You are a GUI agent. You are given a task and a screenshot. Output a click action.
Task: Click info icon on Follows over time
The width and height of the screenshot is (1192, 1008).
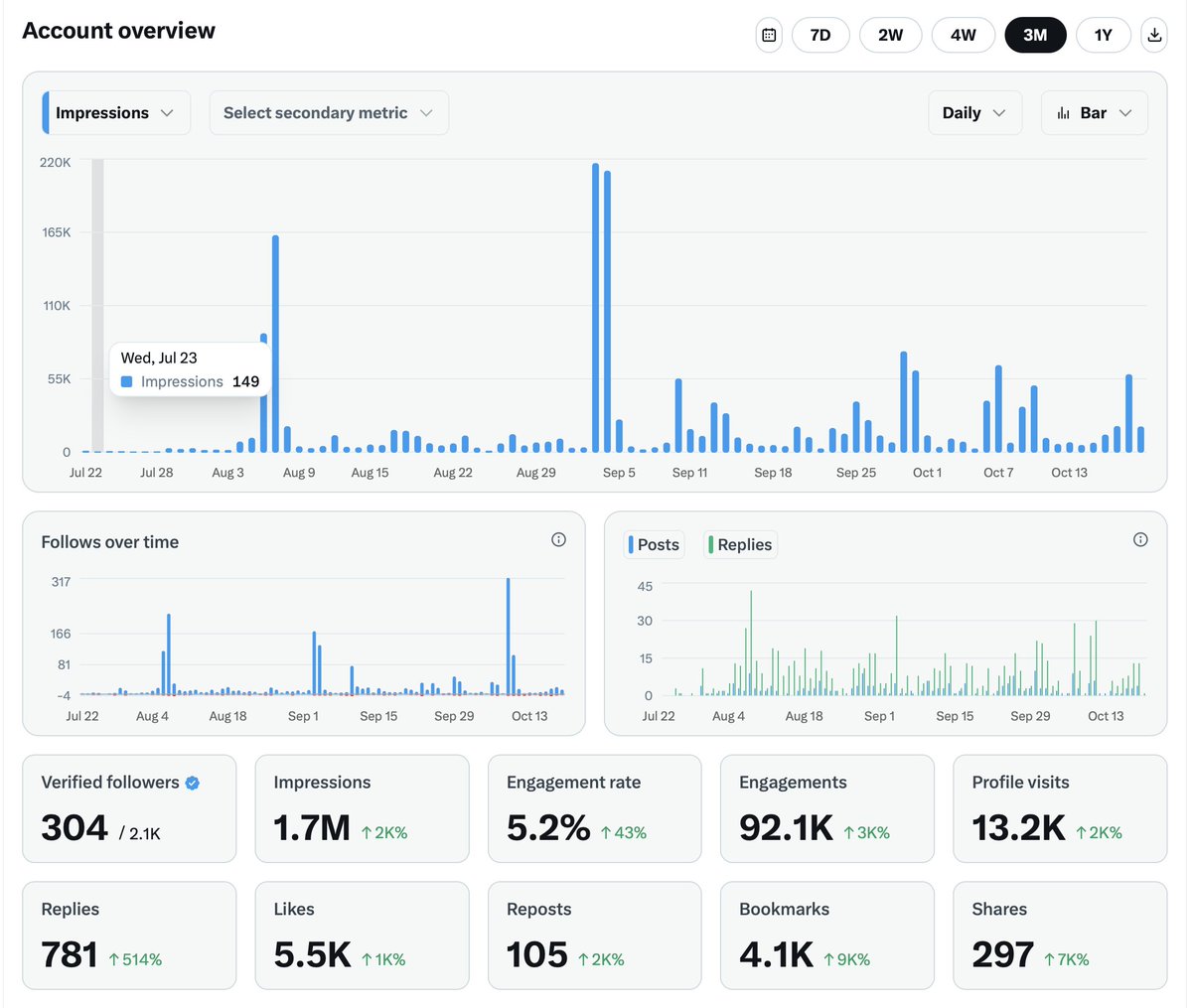pyautogui.click(x=558, y=539)
